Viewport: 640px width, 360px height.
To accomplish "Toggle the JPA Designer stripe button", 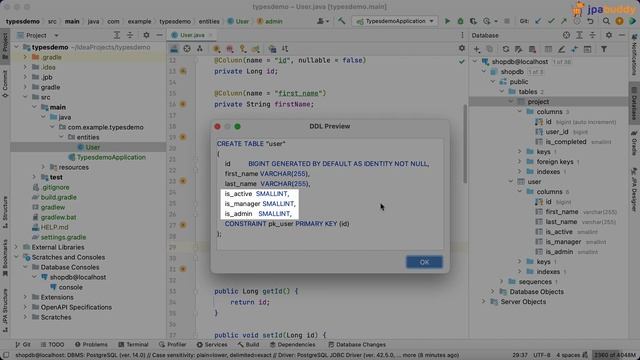I will point(634,189).
